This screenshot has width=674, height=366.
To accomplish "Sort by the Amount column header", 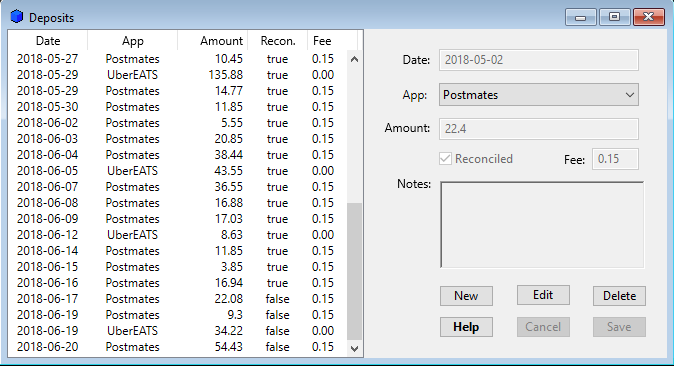I will click(x=213, y=41).
